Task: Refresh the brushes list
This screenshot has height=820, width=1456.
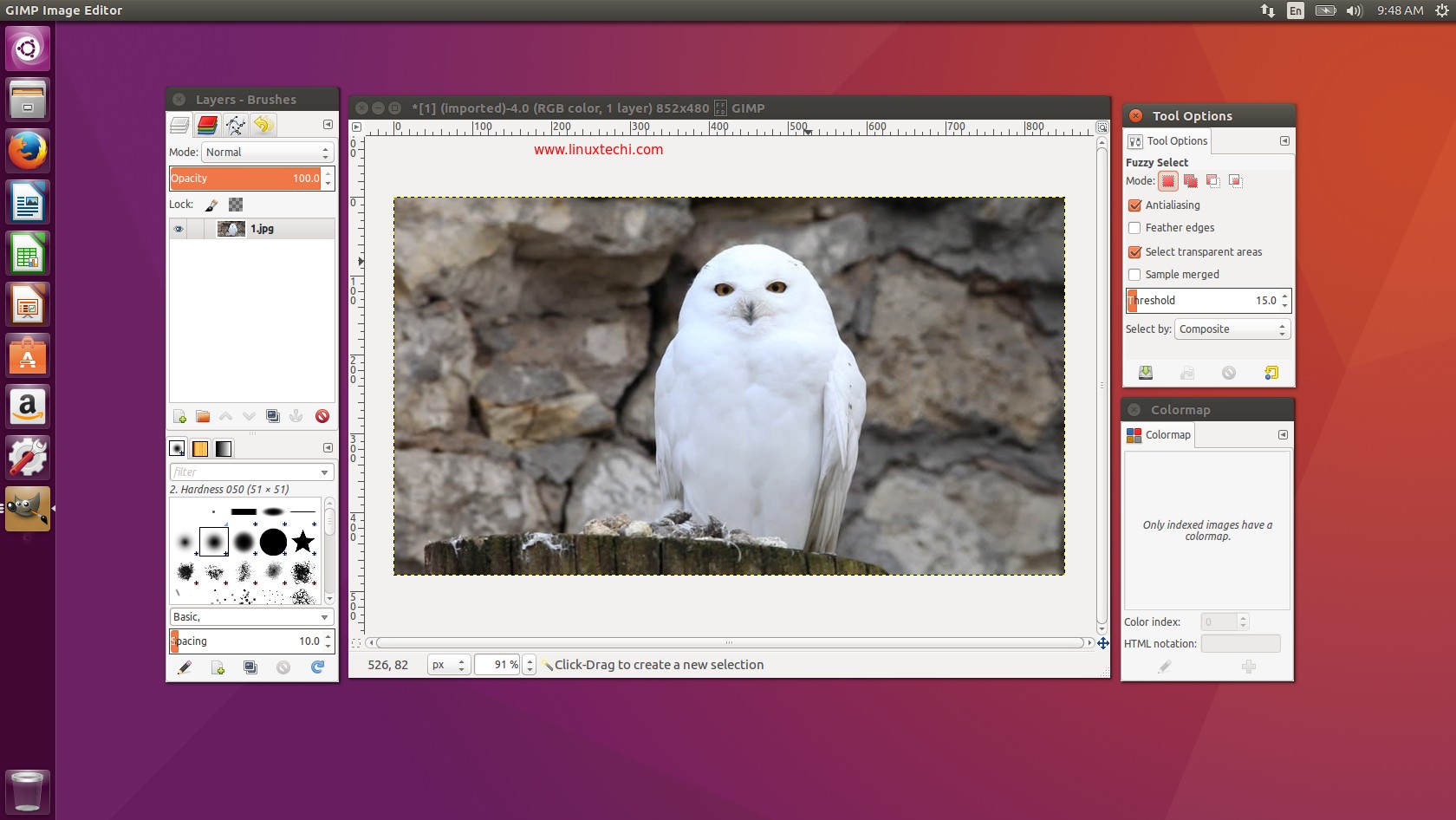Action: click(317, 667)
